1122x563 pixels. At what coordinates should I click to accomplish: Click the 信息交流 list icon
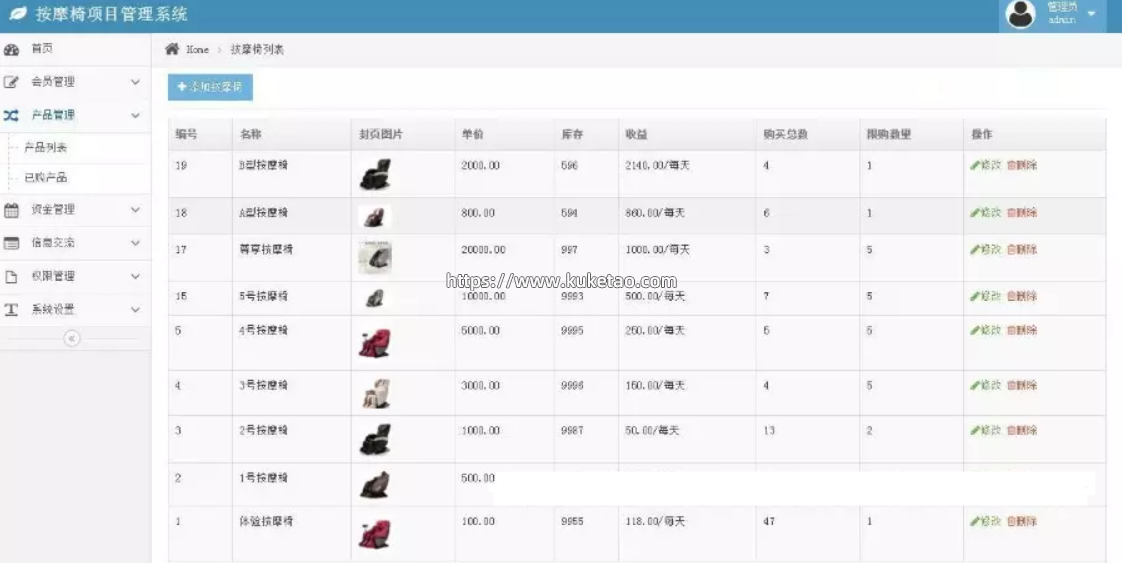(12, 243)
